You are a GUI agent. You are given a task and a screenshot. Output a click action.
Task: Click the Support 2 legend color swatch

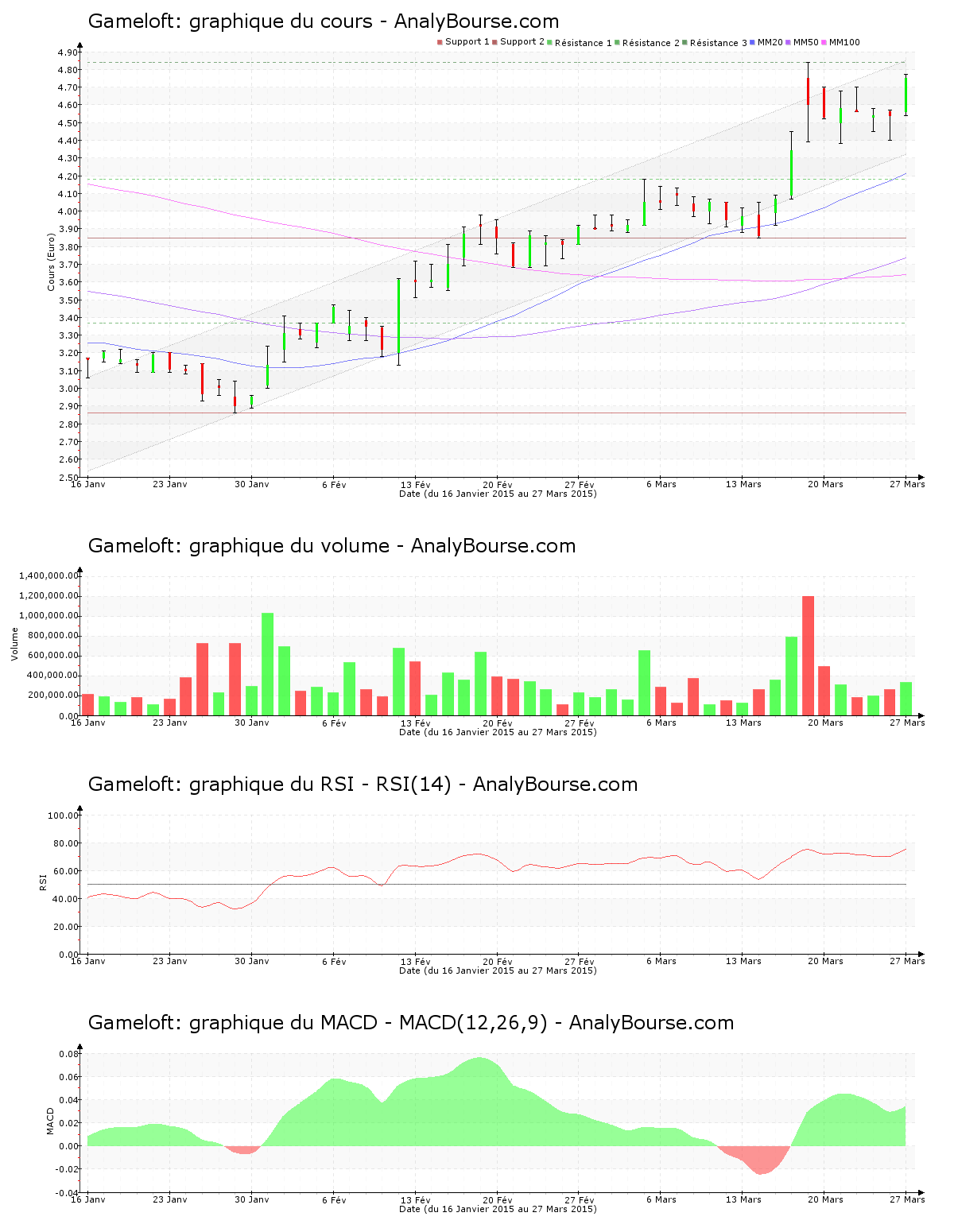(494, 42)
